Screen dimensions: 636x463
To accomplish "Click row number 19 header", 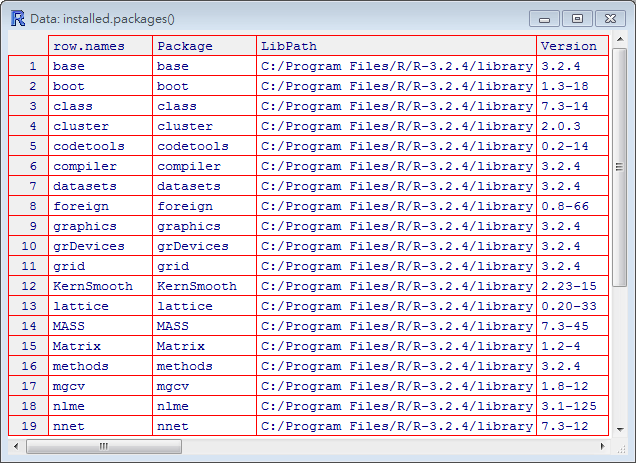I will pos(28,426).
